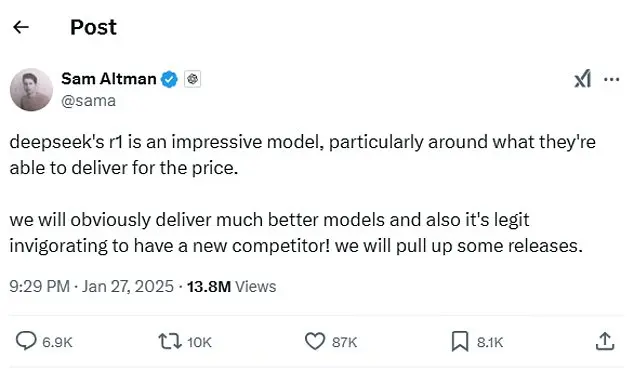634x371 pixels.
Task: Click the blue verified checkmark badge
Action: (x=169, y=79)
